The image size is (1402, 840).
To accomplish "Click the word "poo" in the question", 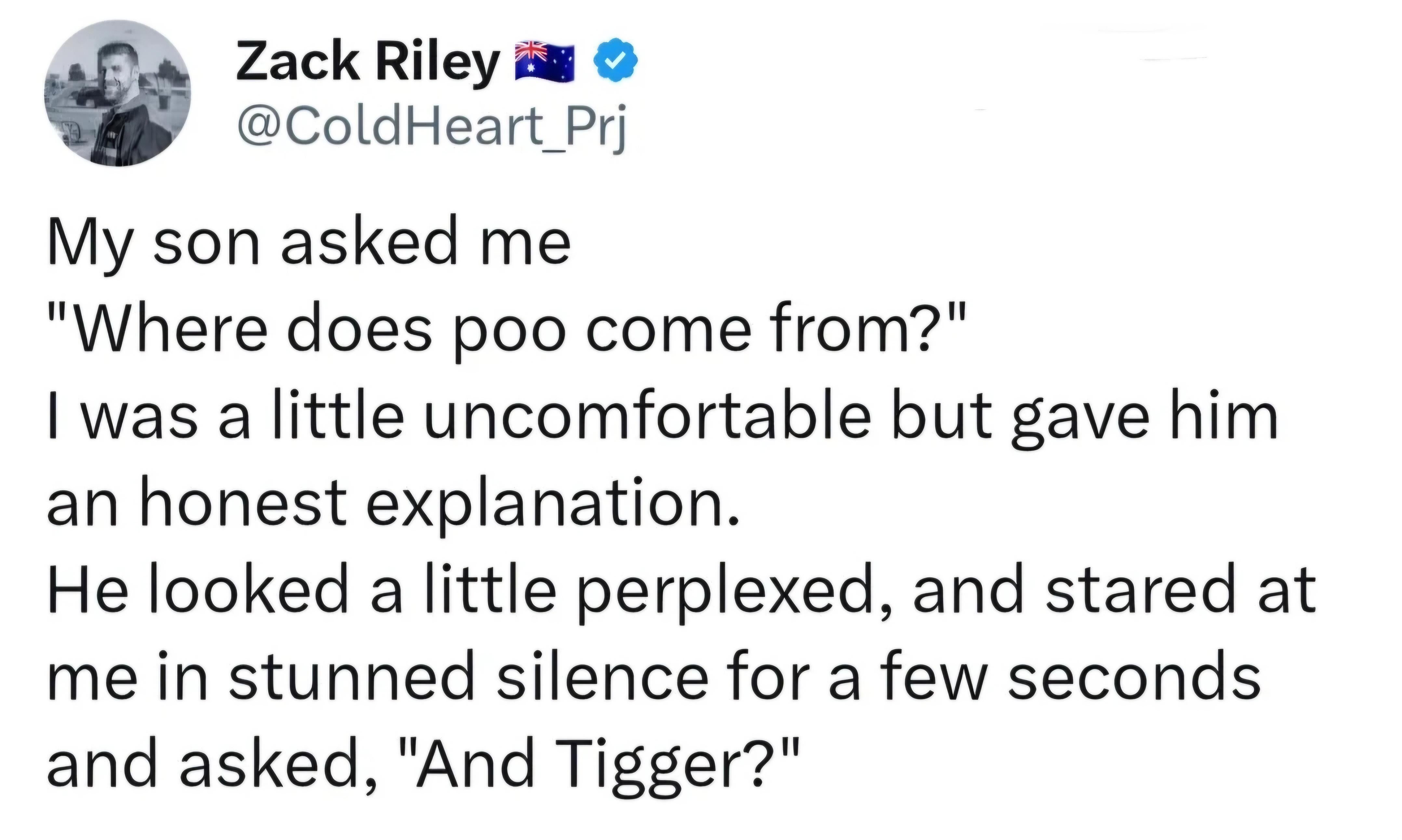I will (x=510, y=333).
